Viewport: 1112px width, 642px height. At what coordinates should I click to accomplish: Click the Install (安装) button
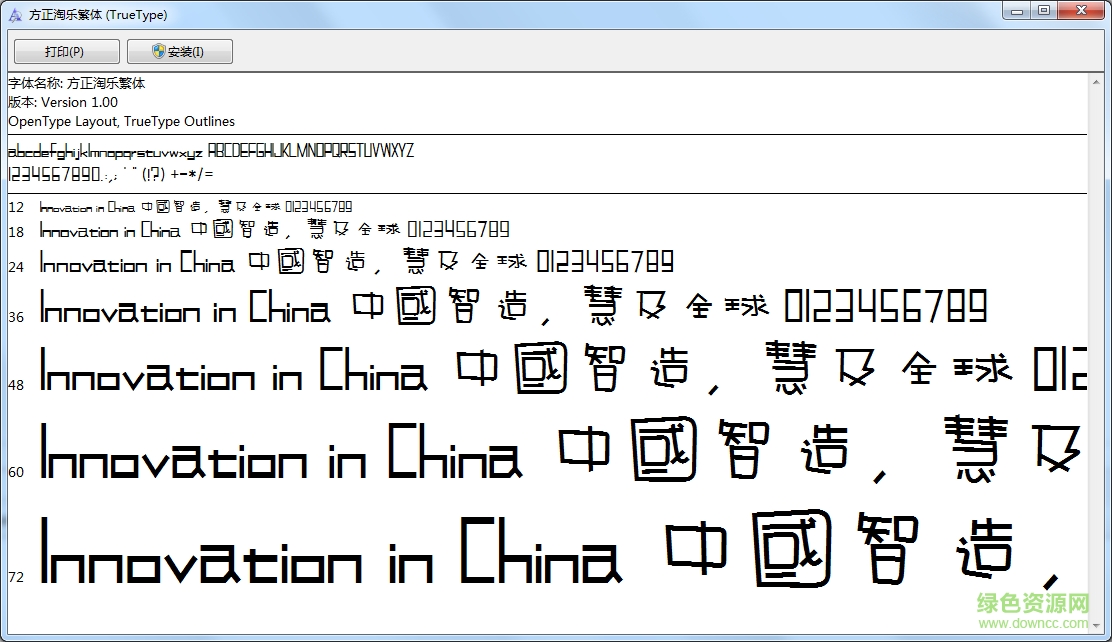[179, 52]
